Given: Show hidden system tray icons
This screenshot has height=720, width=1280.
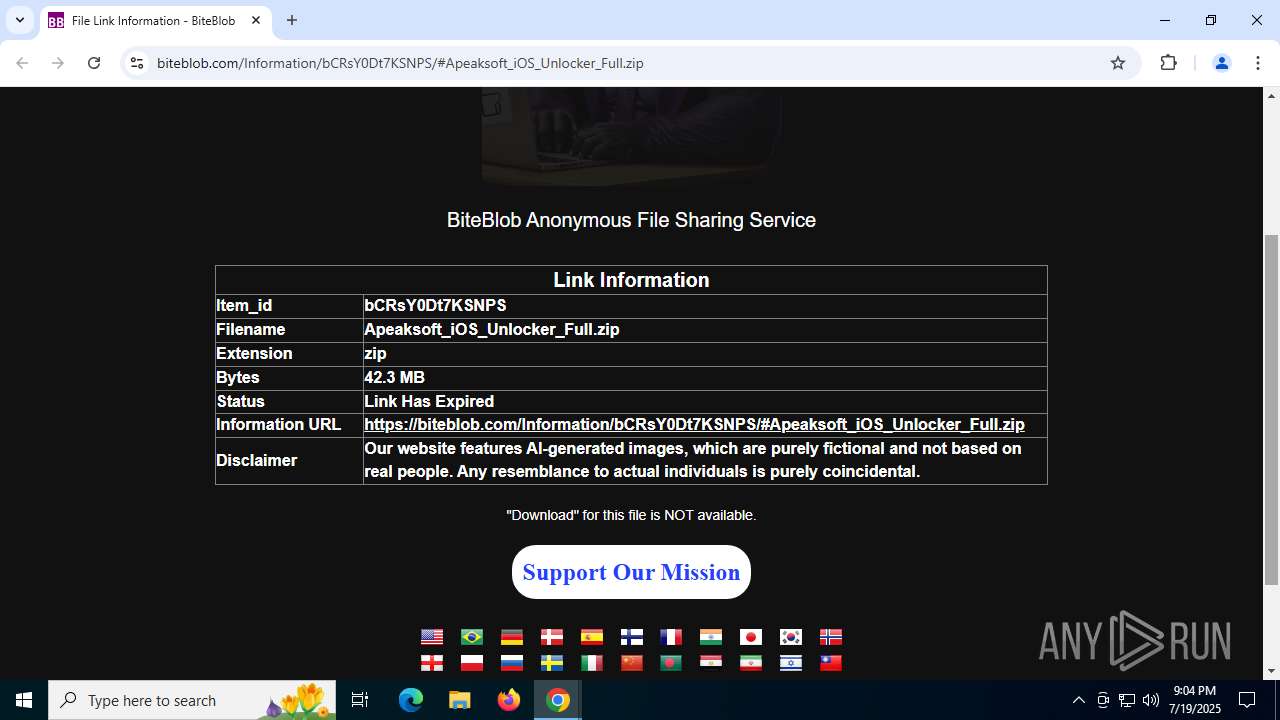Looking at the screenshot, I should (1078, 700).
